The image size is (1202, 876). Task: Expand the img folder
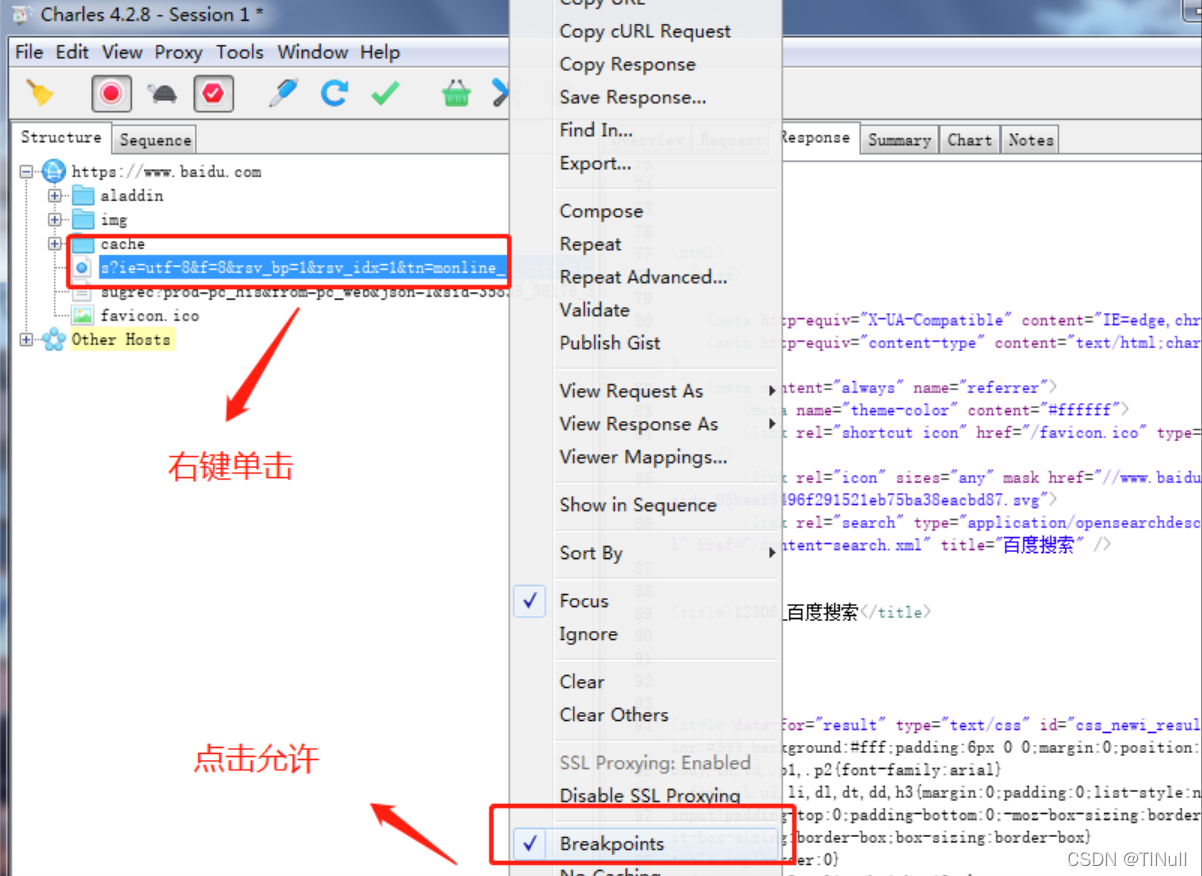[x=55, y=220]
